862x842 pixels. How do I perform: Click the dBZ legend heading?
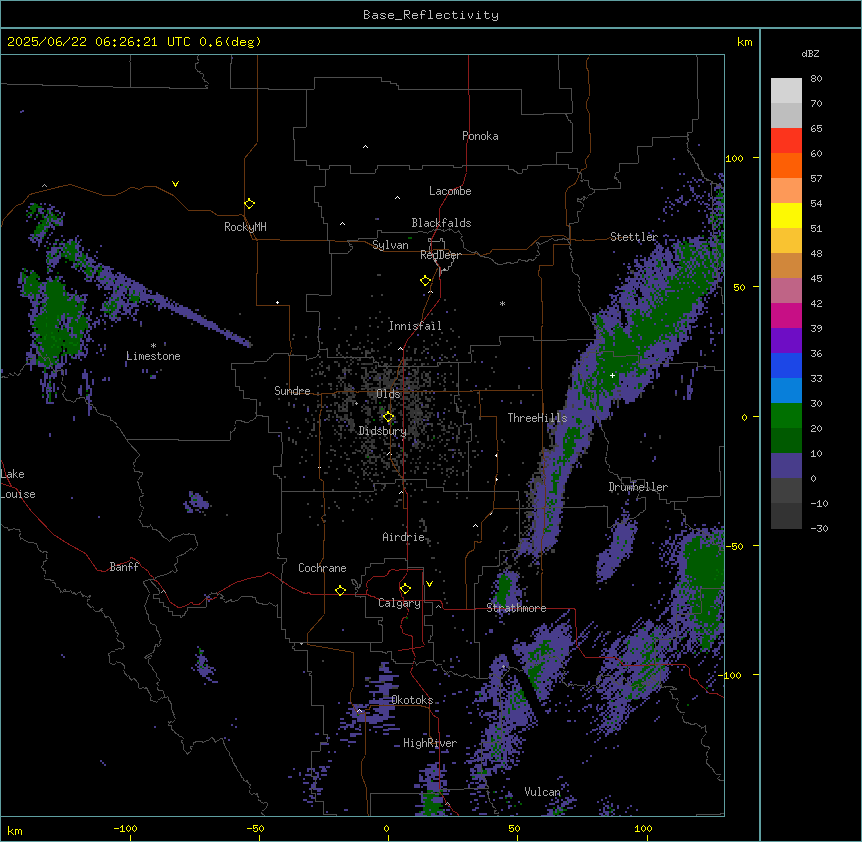pos(810,53)
